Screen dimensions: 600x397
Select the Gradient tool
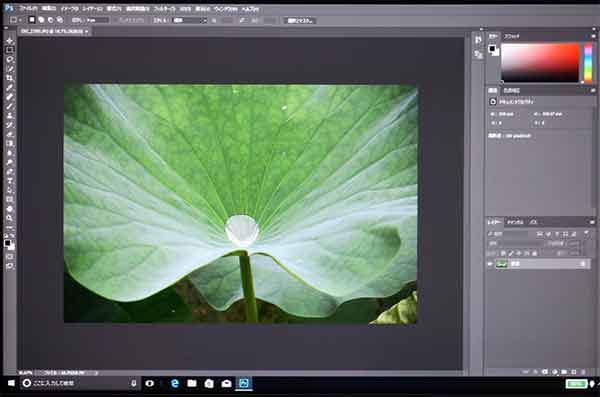pyautogui.click(x=10, y=144)
